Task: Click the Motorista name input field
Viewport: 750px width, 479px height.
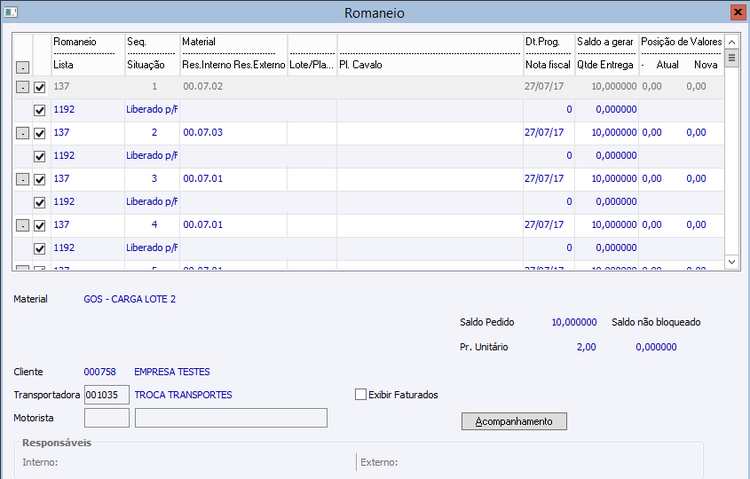Action: coord(231,418)
